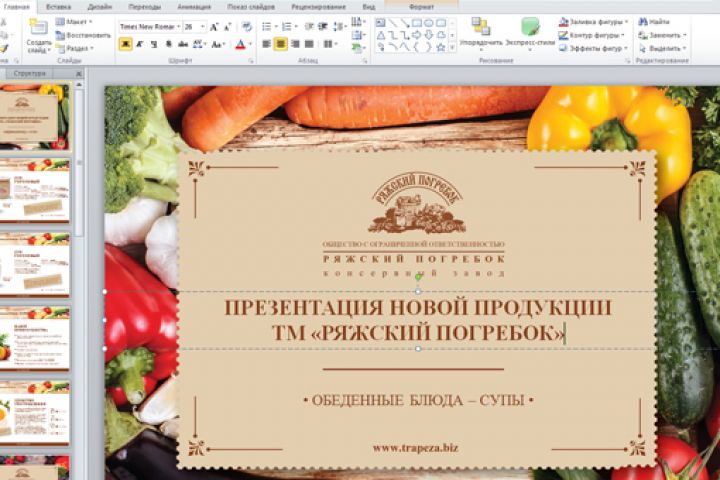Toggle text shadow formatting
Image resolution: width=720 pixels, height=480 pixels.
[168, 44]
